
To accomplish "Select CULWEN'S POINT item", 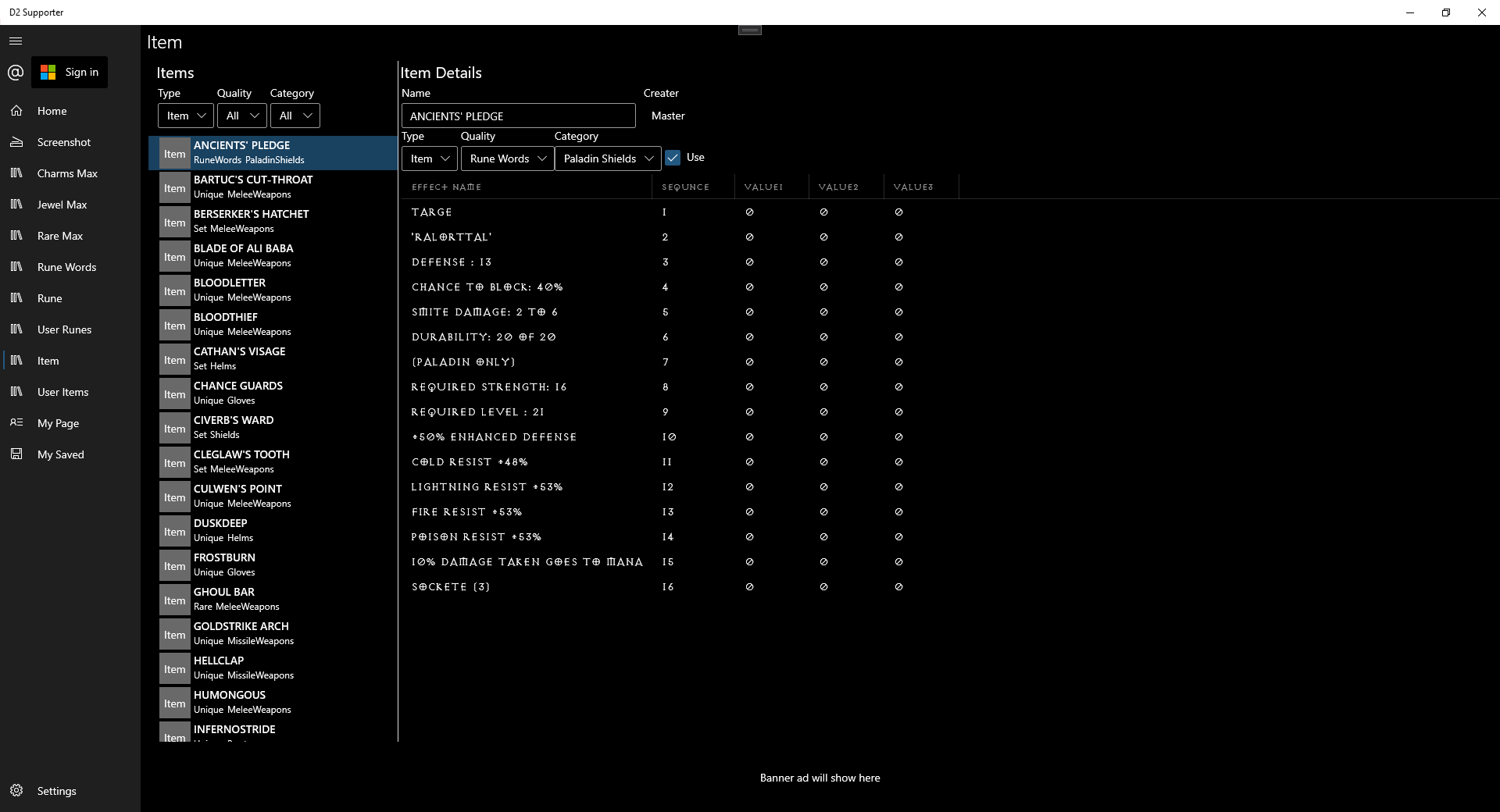I will pos(273,497).
